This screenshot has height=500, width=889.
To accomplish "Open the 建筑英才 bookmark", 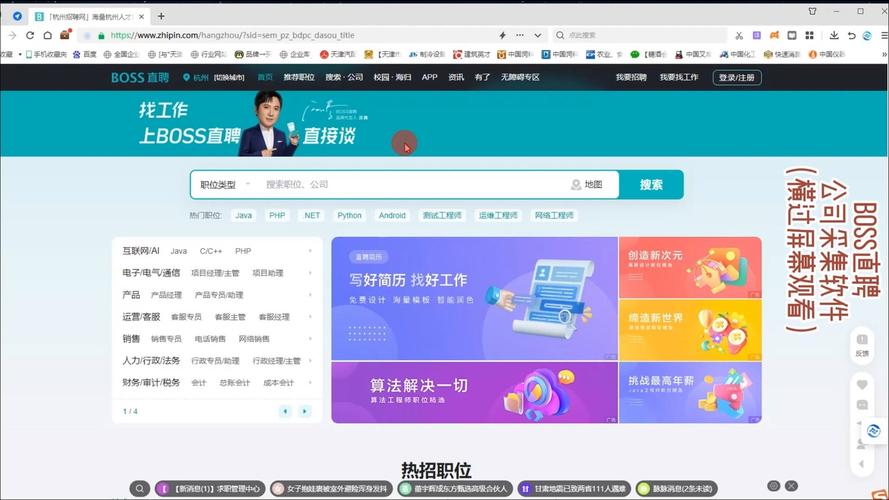I will pyautogui.click(x=471, y=54).
